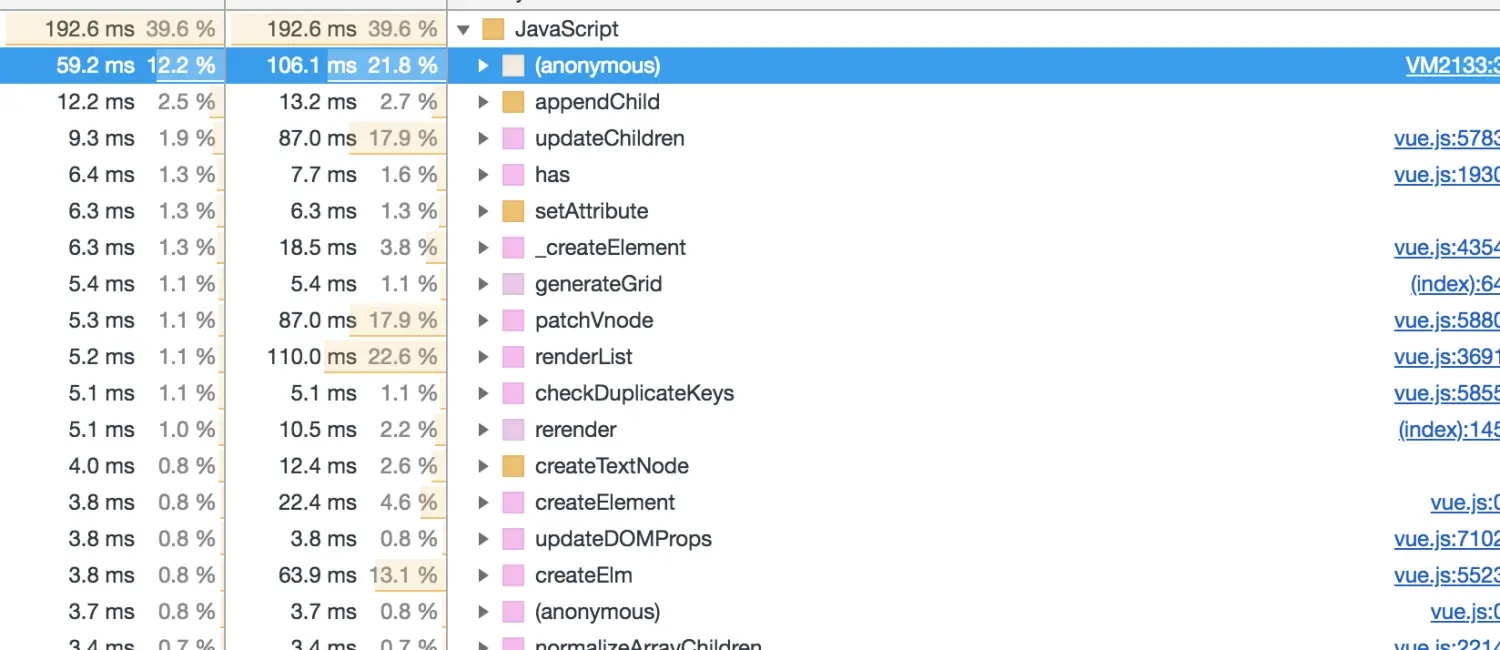Expand the selected (anonymous) VM2133 row
1500x650 pixels.
[483, 66]
